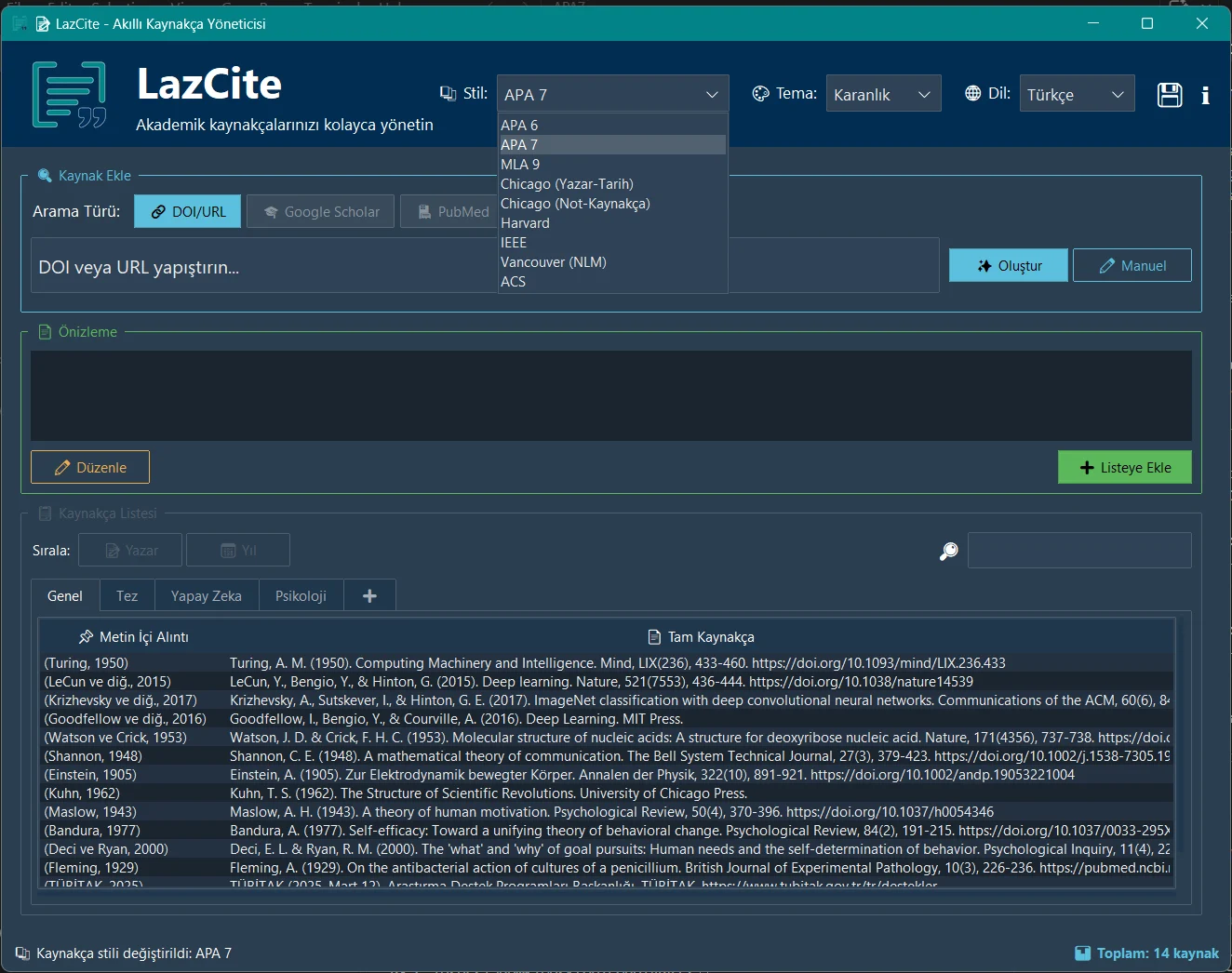Click the Düzenle button
The width and height of the screenshot is (1232, 973).
point(90,467)
